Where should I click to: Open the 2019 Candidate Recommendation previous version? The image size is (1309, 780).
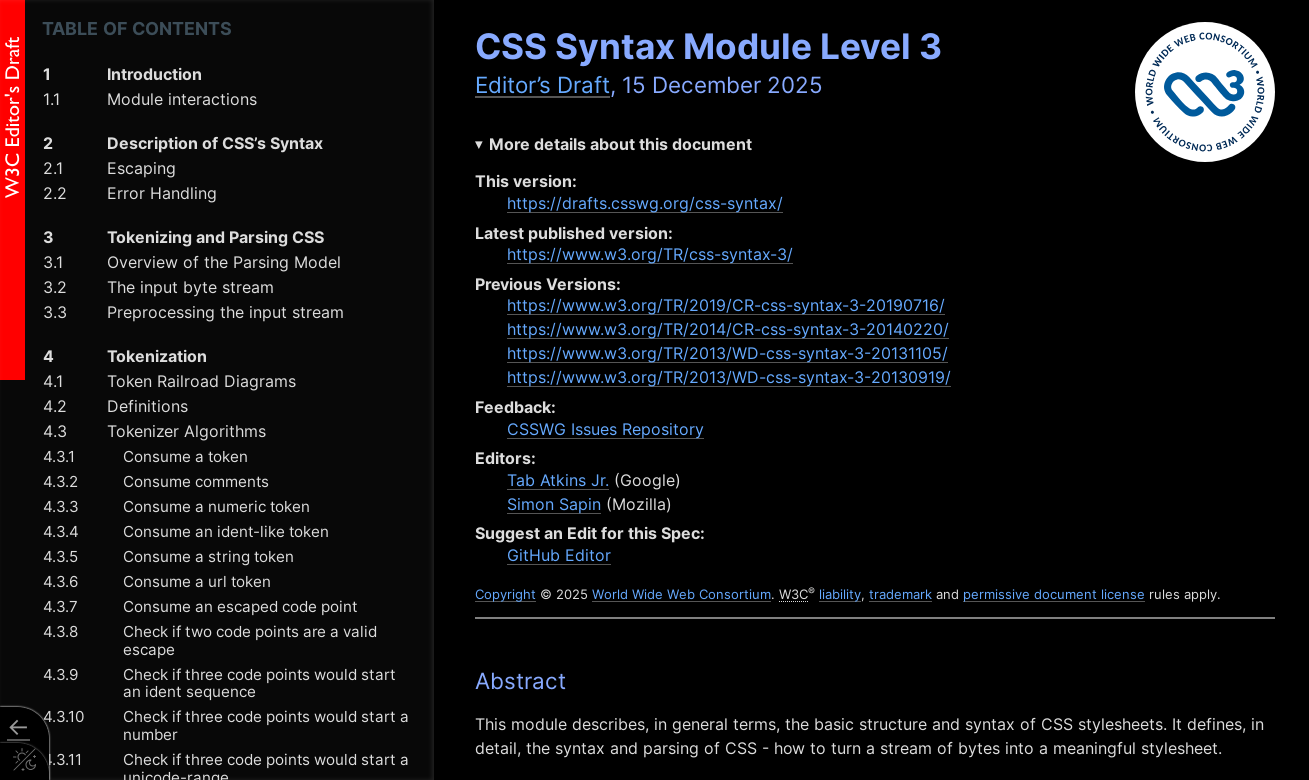pos(727,305)
